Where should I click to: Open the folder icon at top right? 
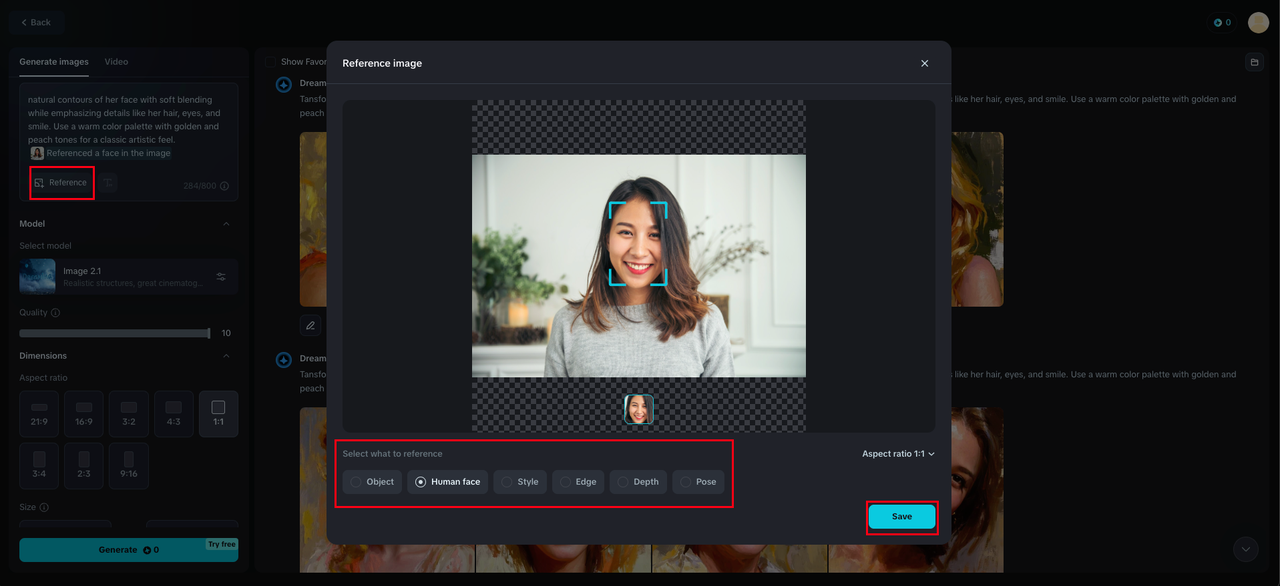coord(1254,62)
